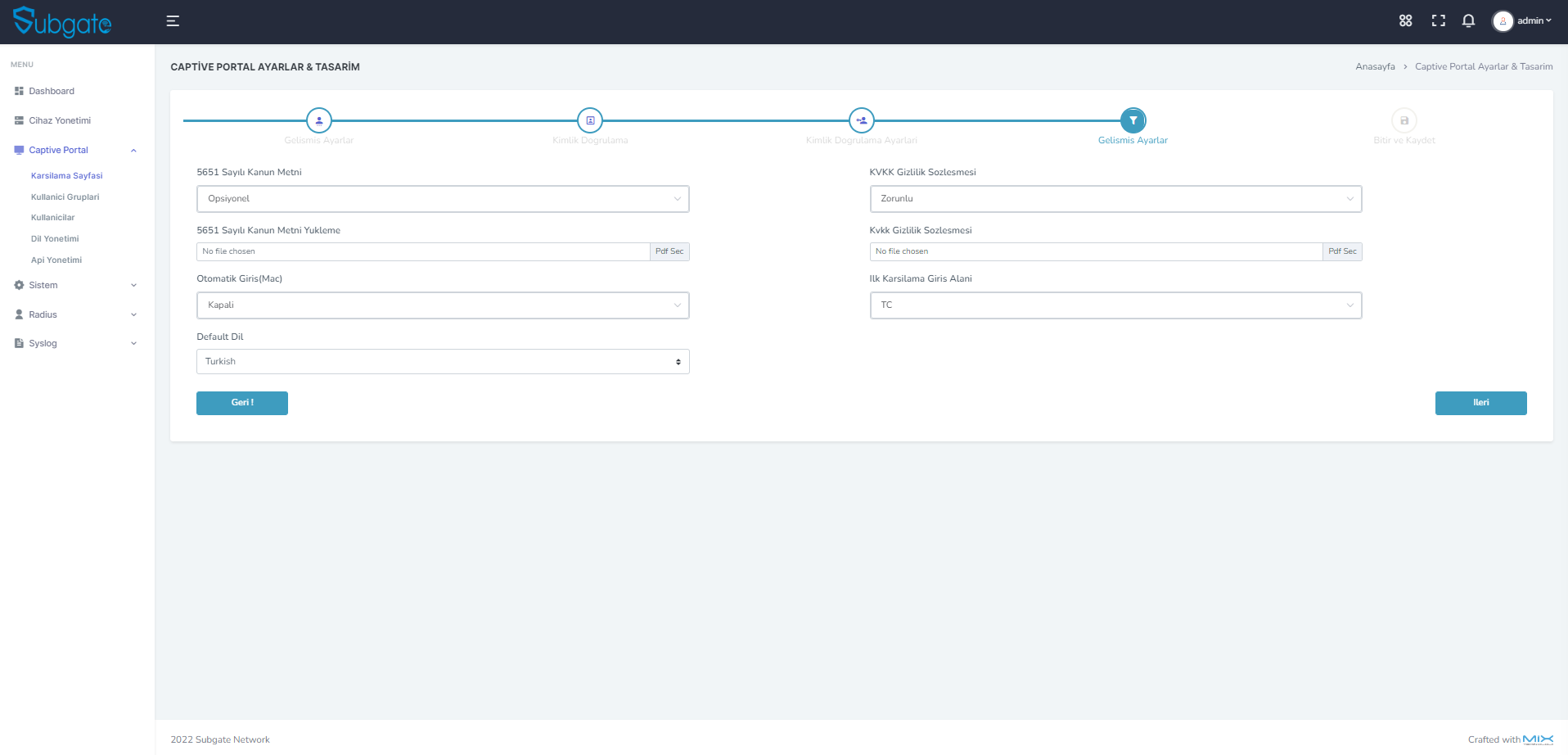Click Pdf Sec for Kvkk Gizlilik Sozlesmesi
The image size is (1568, 755).
click(x=1342, y=251)
